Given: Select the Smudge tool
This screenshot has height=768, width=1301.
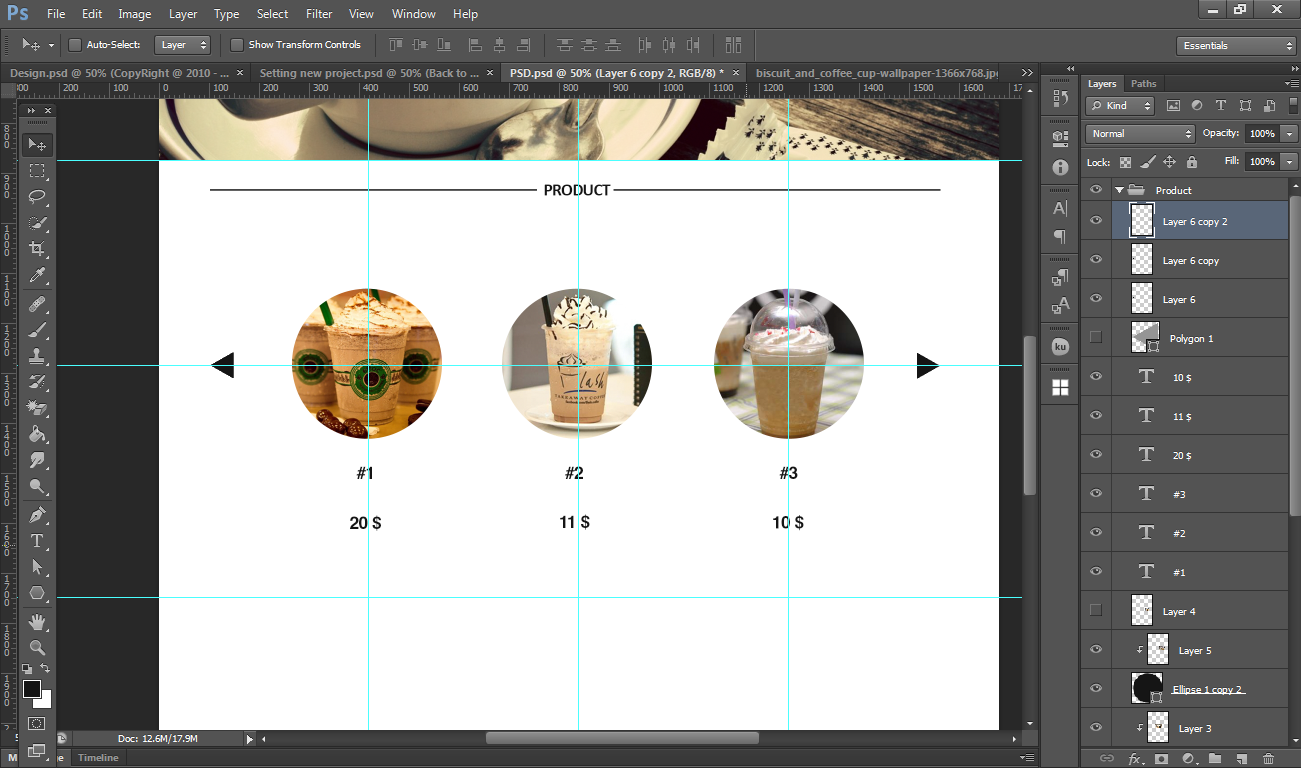Looking at the screenshot, I should [37, 461].
